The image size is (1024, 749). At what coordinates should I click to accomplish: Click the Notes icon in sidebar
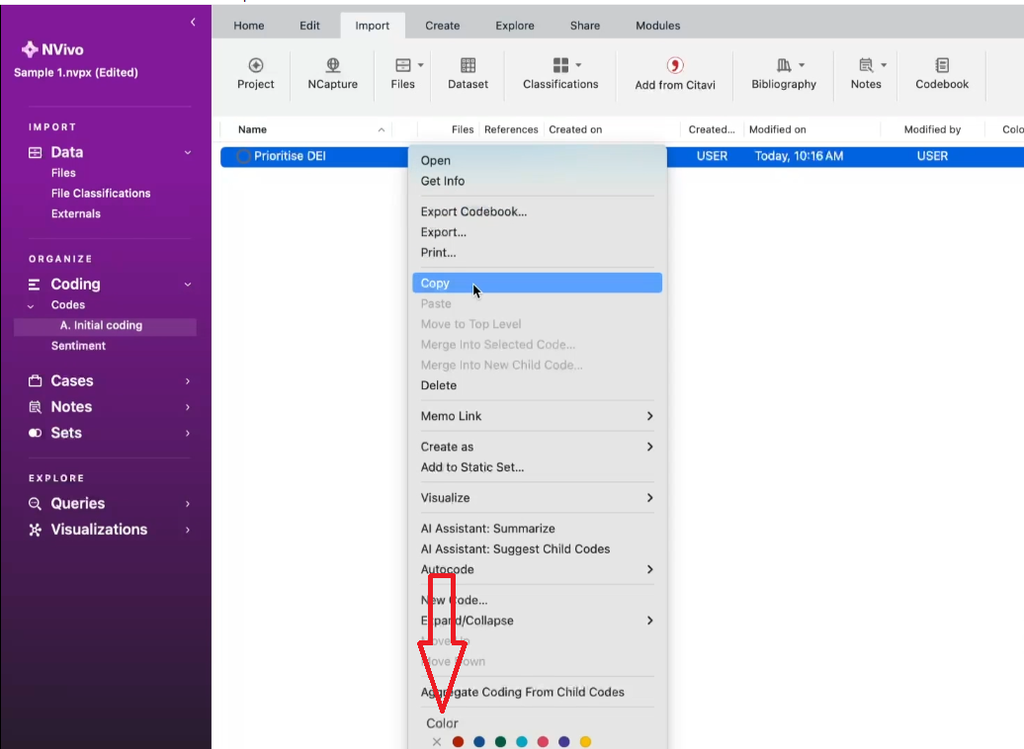[x=35, y=407]
